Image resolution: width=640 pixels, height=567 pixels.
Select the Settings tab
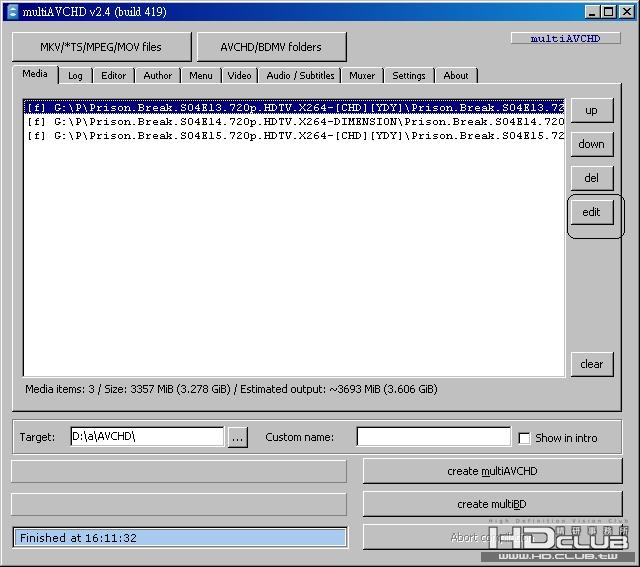click(409, 76)
